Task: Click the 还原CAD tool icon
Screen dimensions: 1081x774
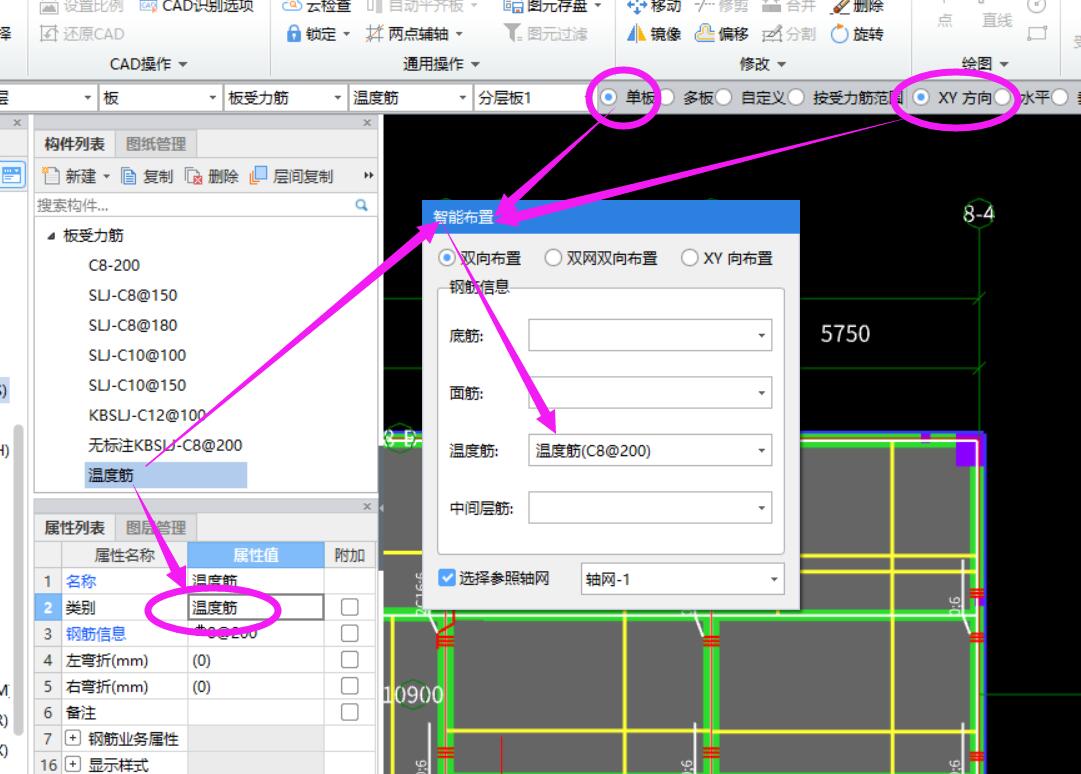Action: coord(48,34)
